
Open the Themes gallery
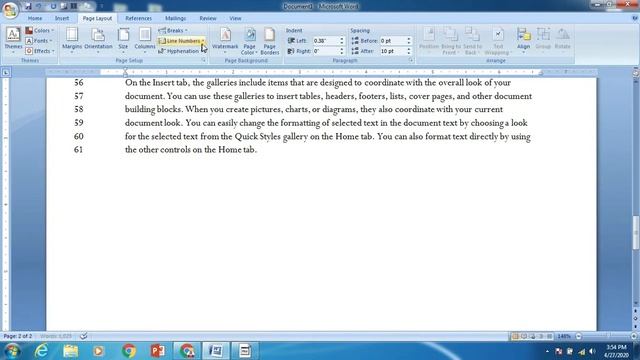[13, 40]
